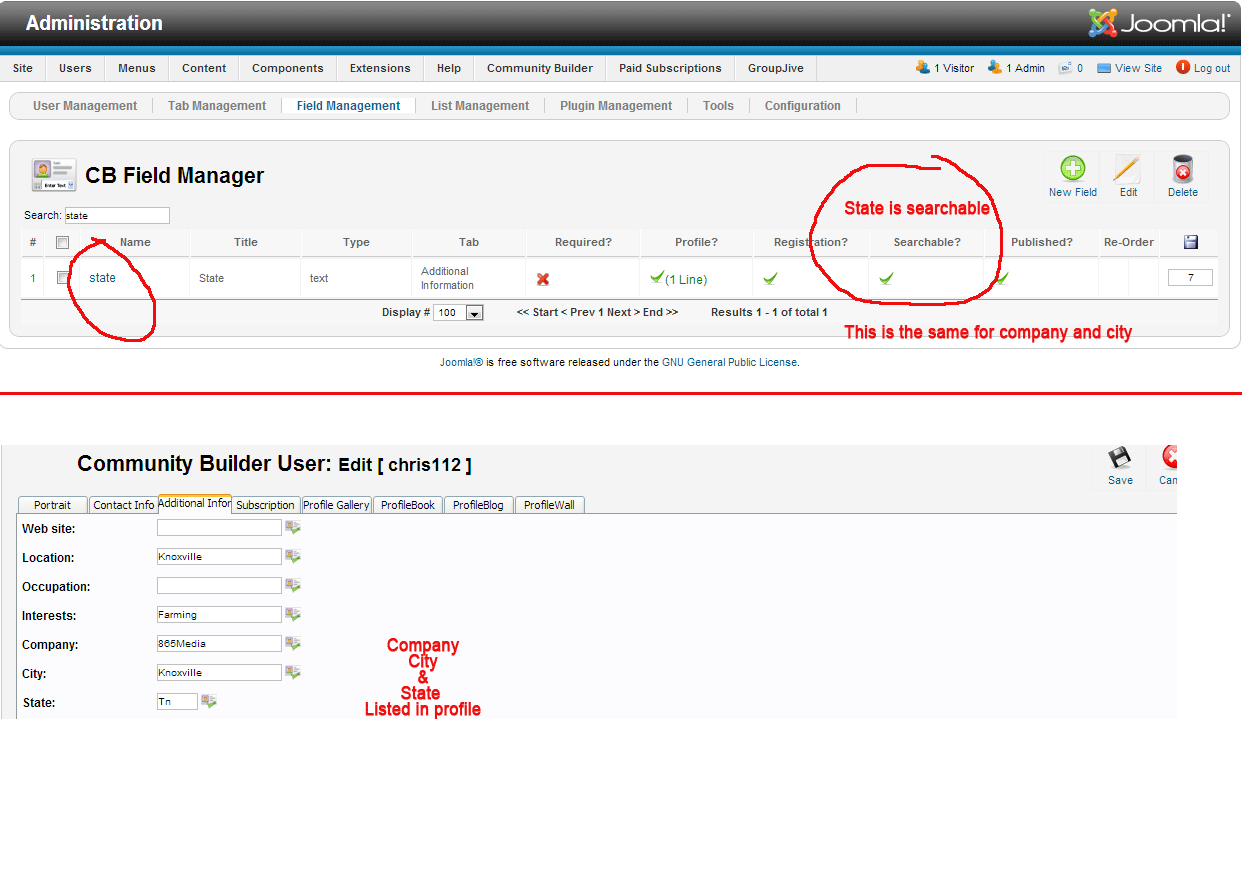The width and height of the screenshot is (1242, 886).
Task: Go to List Management submenu
Action: (x=480, y=106)
